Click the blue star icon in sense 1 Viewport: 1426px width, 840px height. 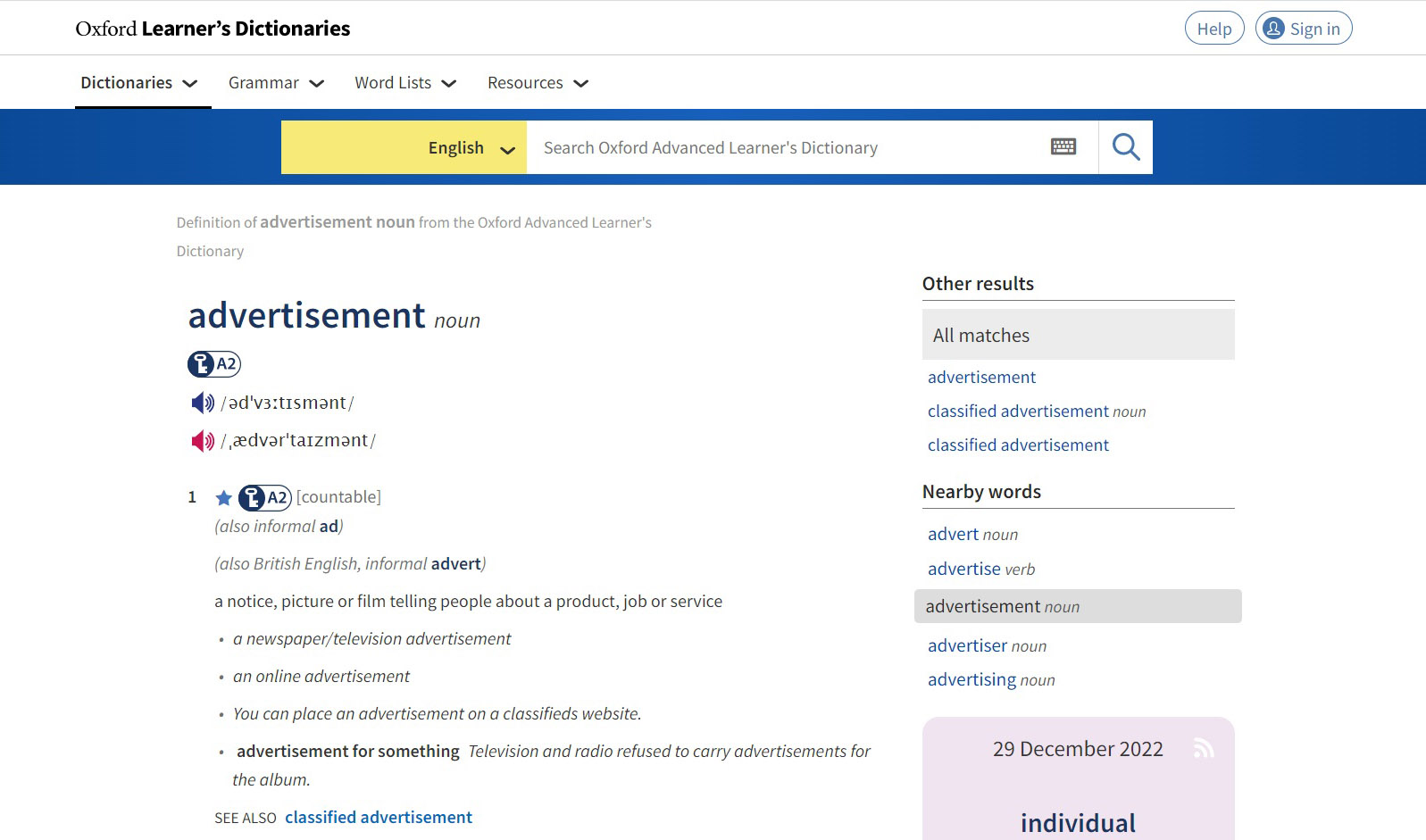224,497
